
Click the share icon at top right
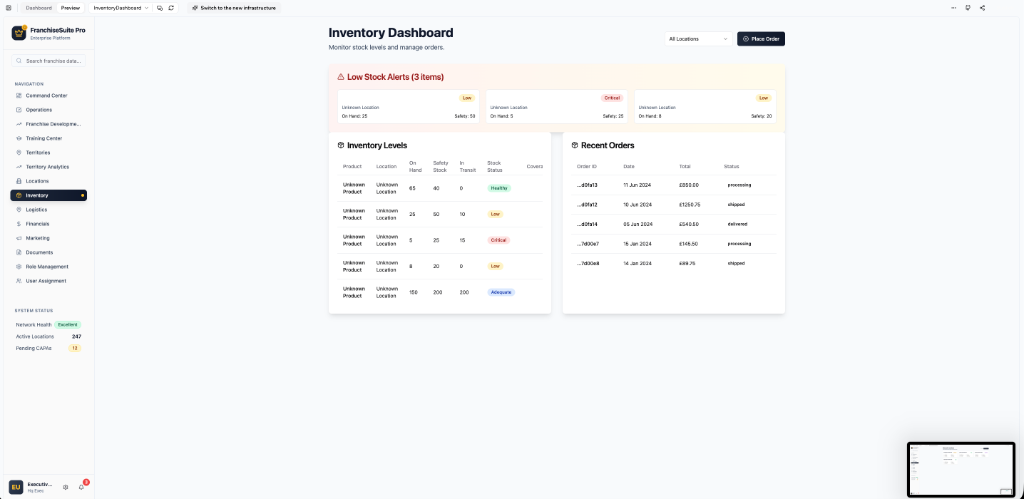coord(982,8)
